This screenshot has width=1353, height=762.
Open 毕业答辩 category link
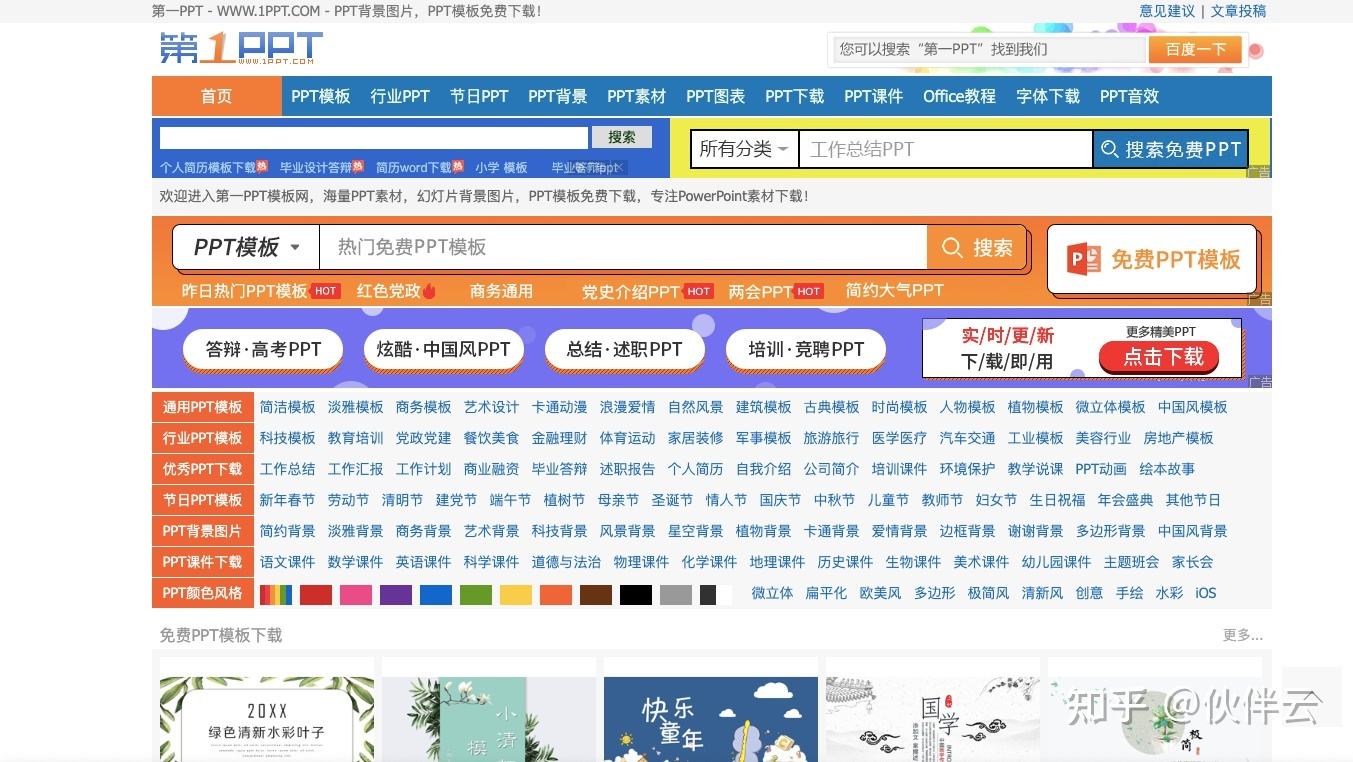tap(560, 469)
